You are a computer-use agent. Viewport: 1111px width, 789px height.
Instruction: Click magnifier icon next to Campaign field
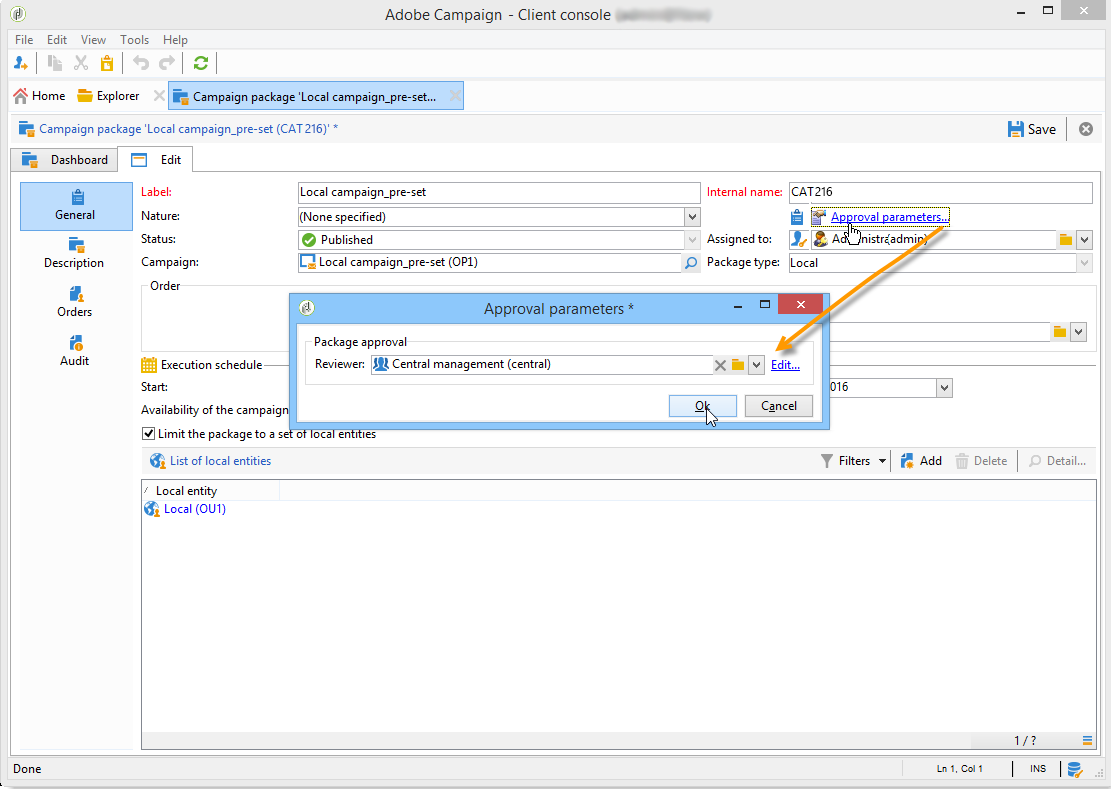pos(691,263)
